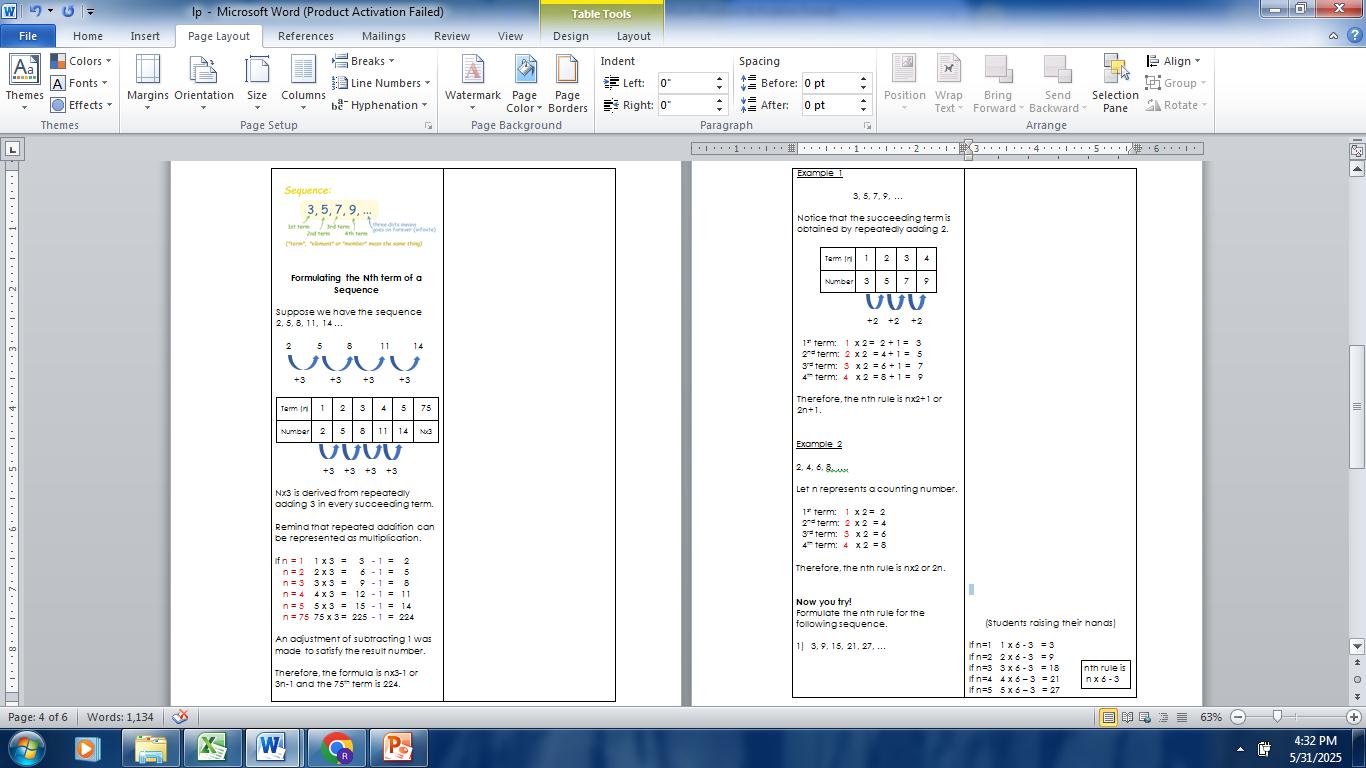This screenshot has width=1366, height=768.
Task: Switch to Print Layout view
Action: (1109, 717)
